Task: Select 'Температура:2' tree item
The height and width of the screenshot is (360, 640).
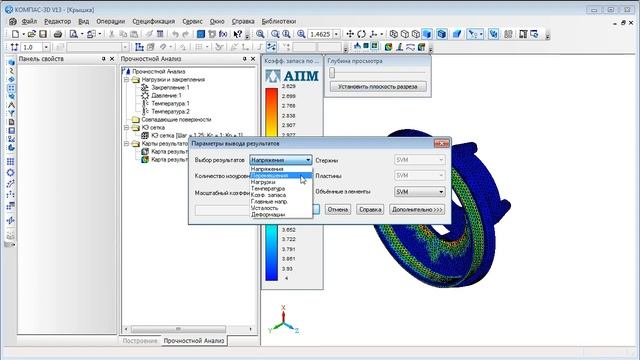Action: pyautogui.click(x=170, y=111)
